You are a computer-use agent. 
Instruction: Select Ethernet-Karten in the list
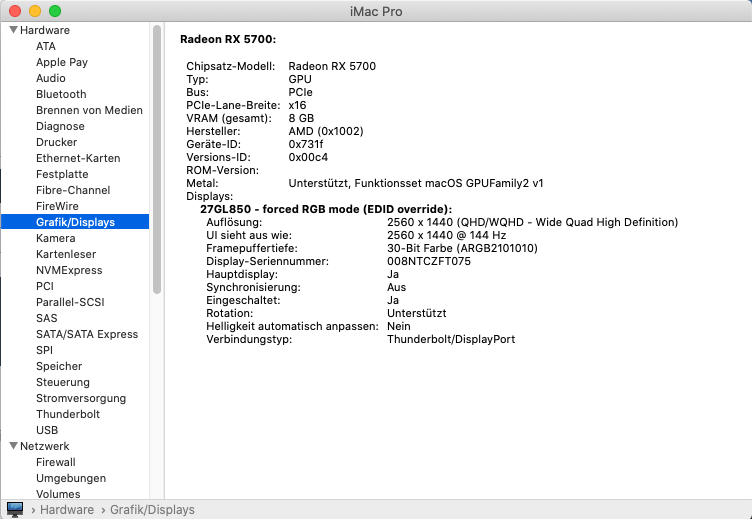78,158
